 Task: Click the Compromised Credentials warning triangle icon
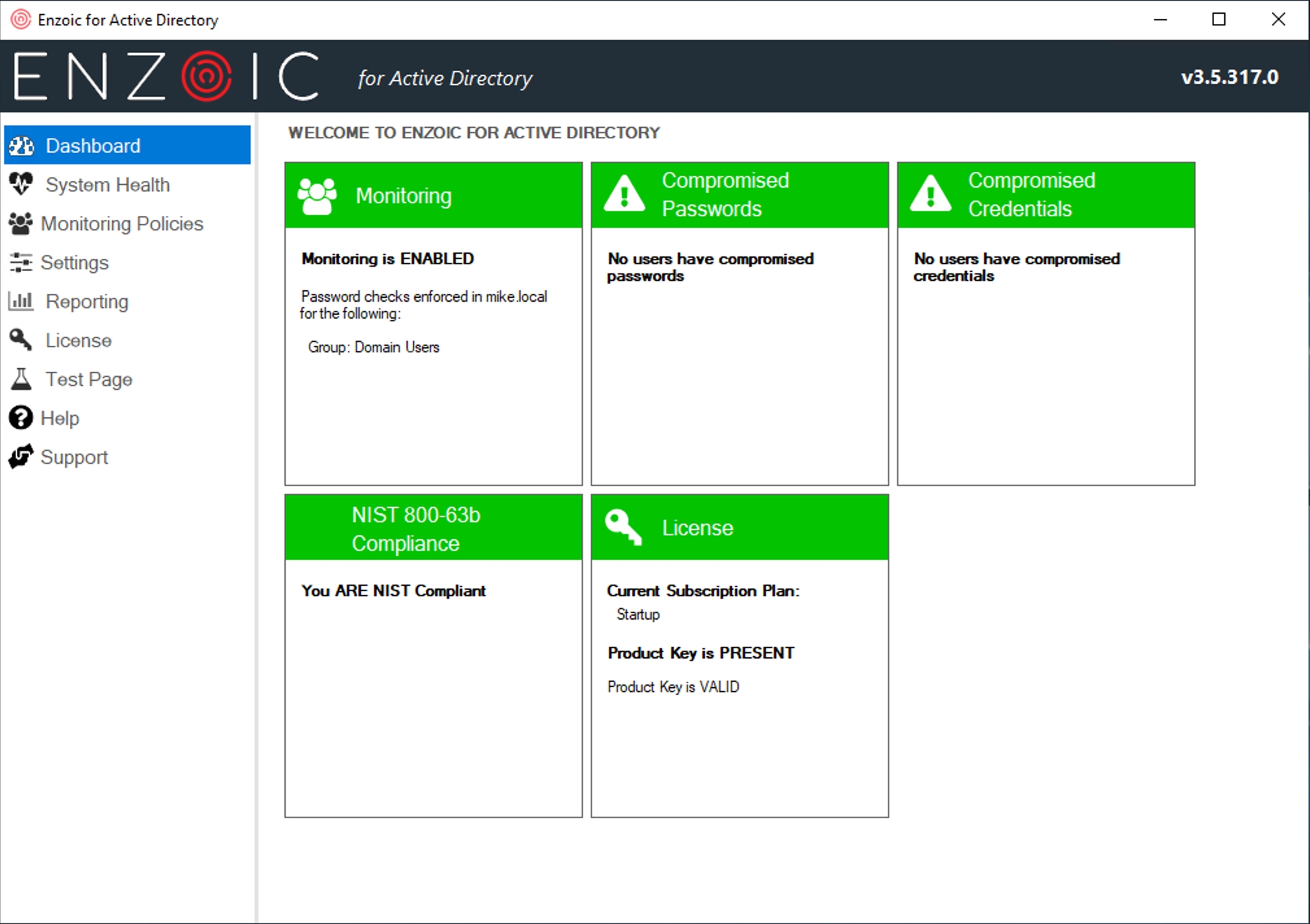click(x=930, y=194)
